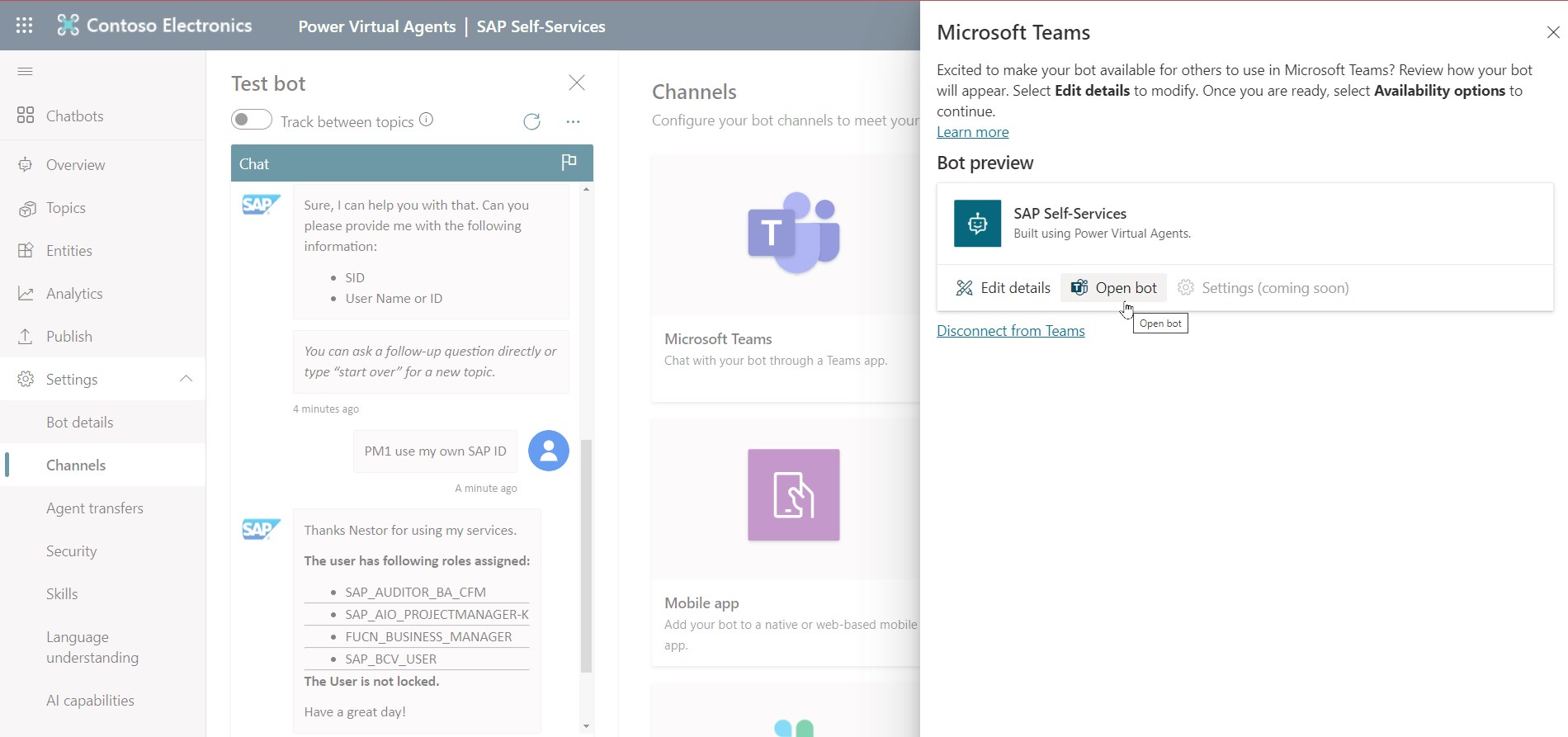Click the Entities icon in sidebar
Image resolution: width=1568 pixels, height=737 pixels.
coord(26,251)
